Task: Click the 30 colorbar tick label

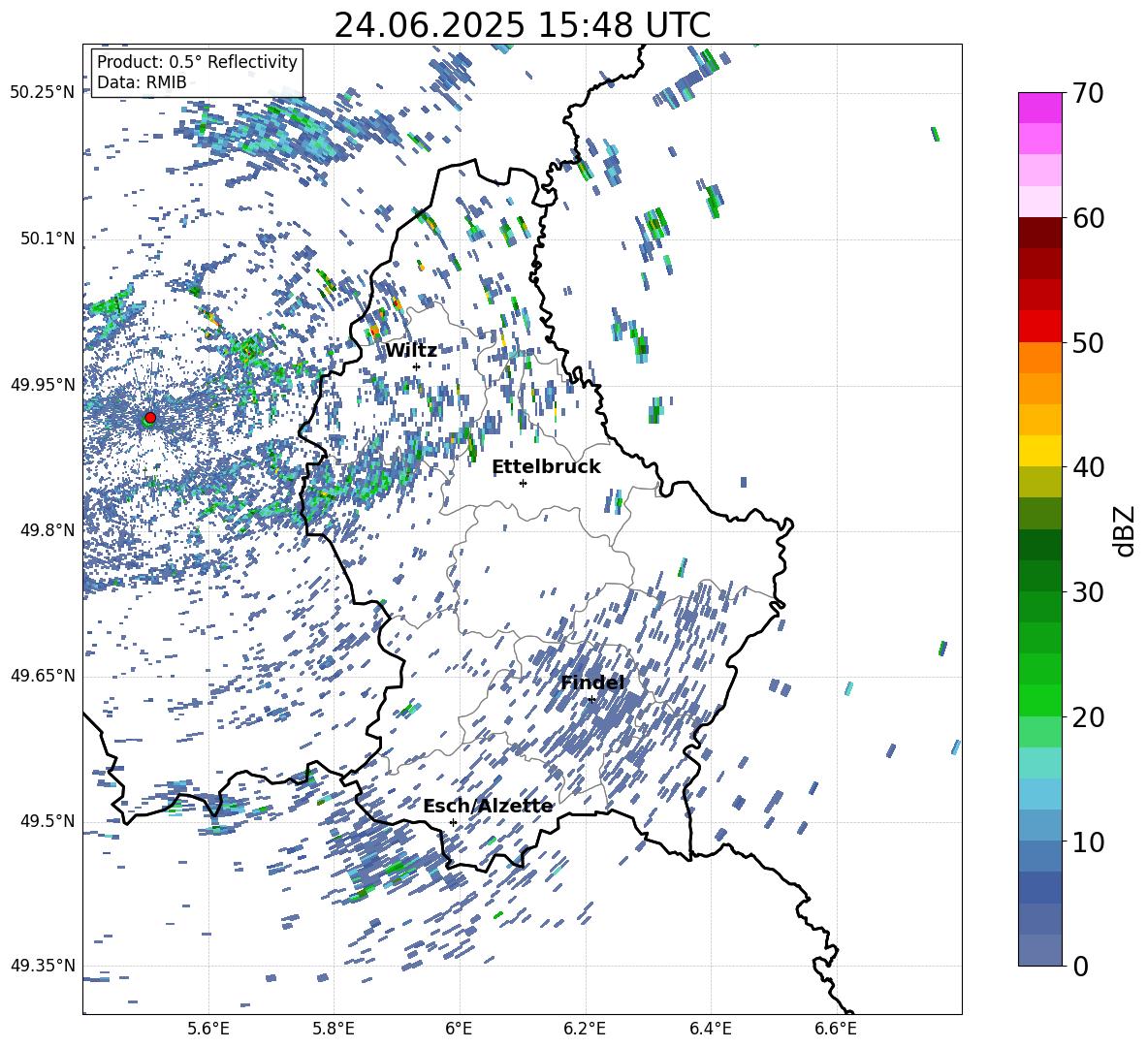Action: (x=1088, y=592)
